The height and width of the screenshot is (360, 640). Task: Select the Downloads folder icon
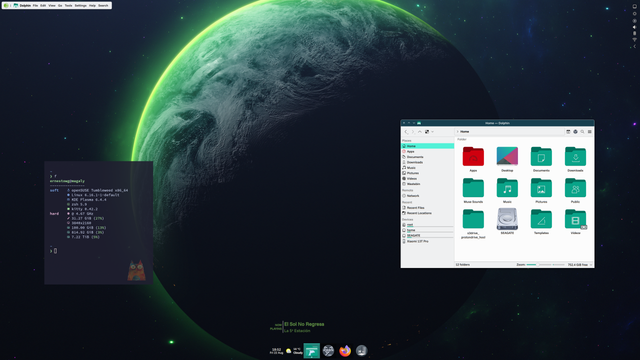tap(575, 157)
